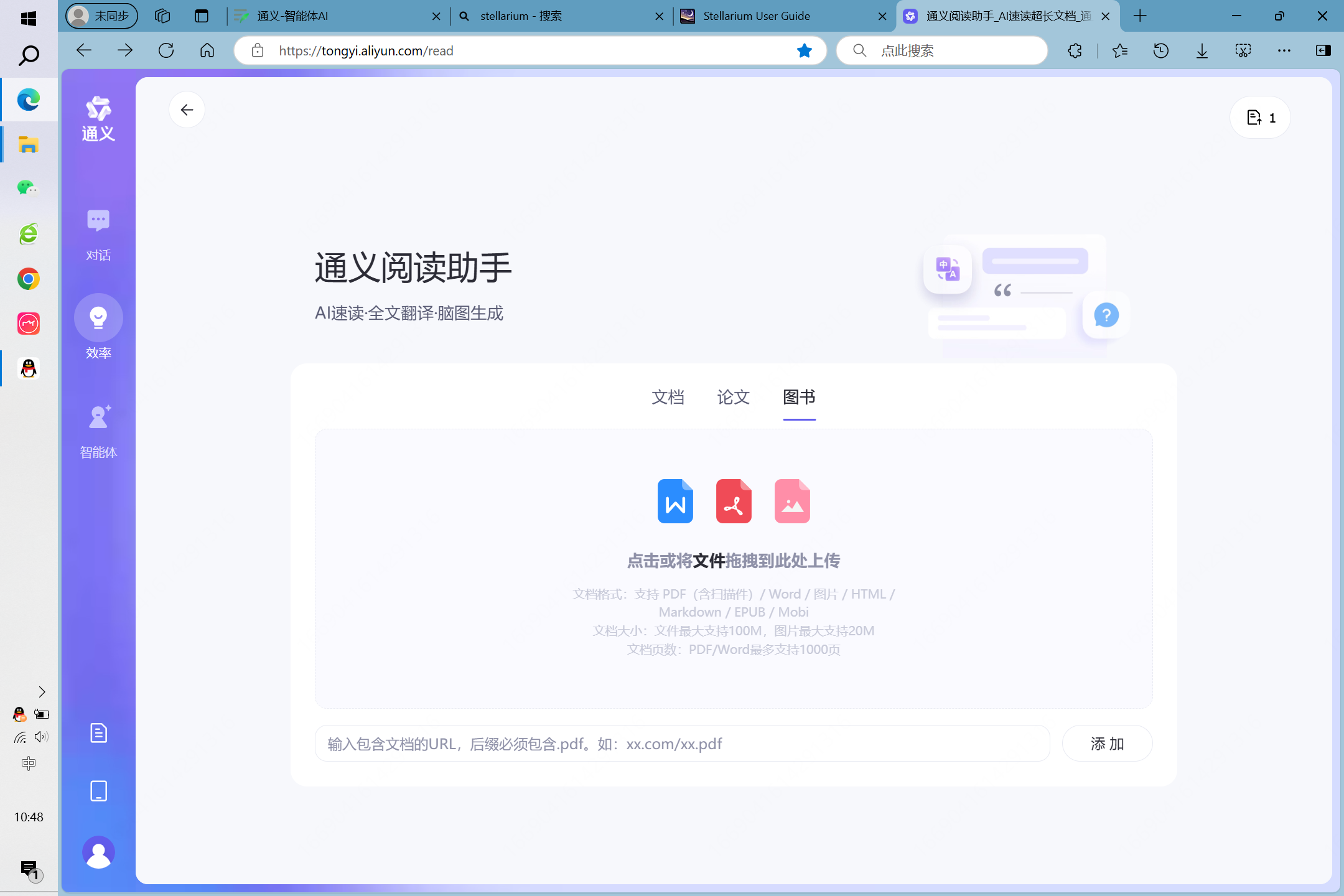The width and height of the screenshot is (1344, 896).
Task: Open the screenshot capture icon
Action: 1243,50
